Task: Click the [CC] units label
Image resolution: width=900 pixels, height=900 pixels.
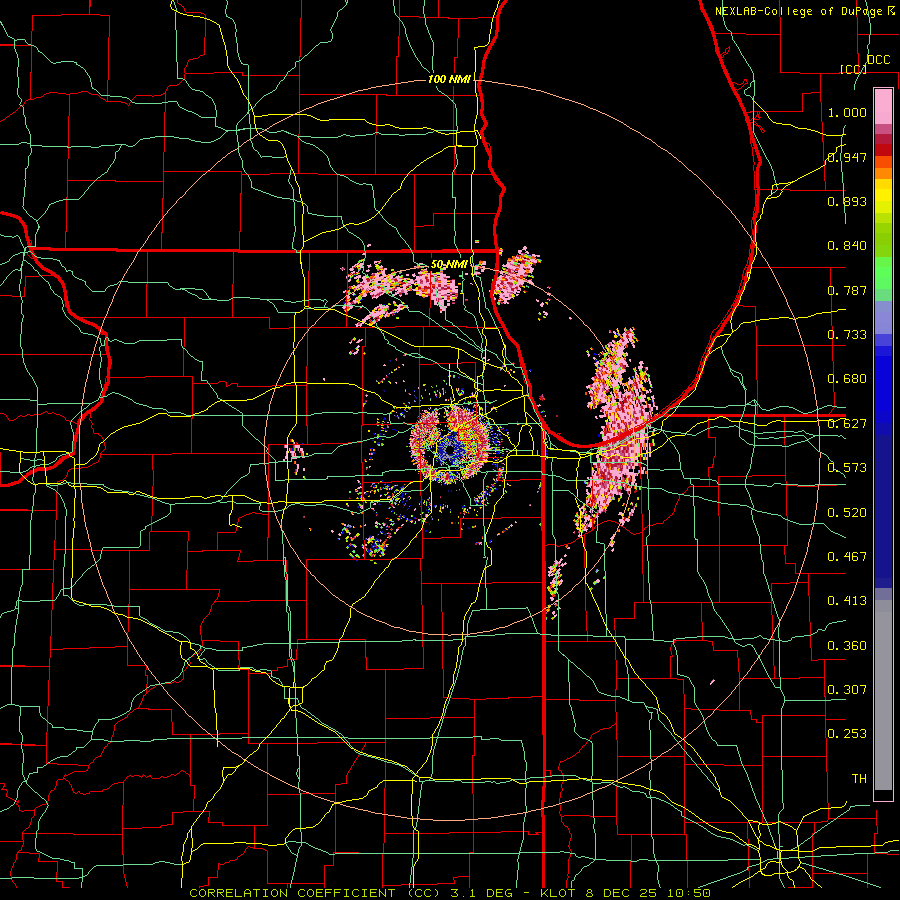Action: (x=853, y=69)
